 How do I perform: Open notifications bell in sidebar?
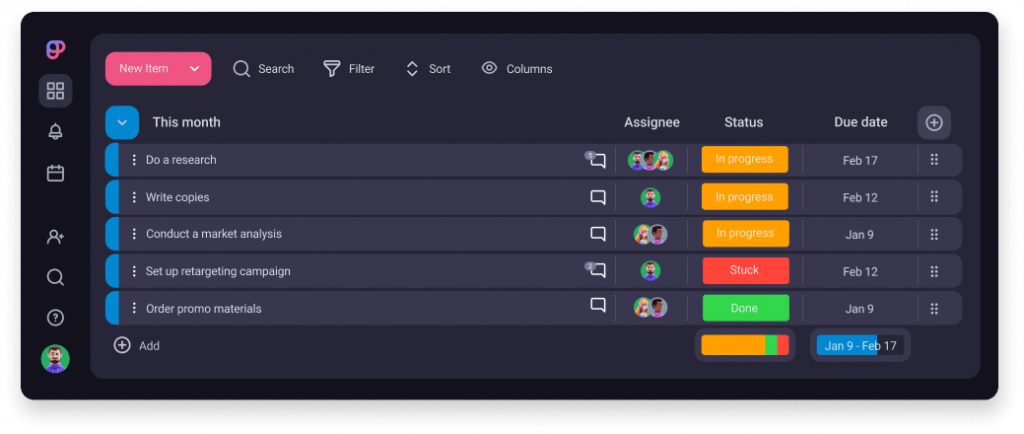click(x=55, y=132)
